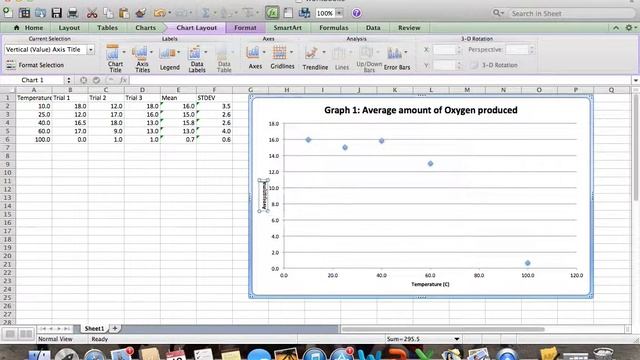Switch to the Data tab
640x360 pixels.
tap(373, 28)
